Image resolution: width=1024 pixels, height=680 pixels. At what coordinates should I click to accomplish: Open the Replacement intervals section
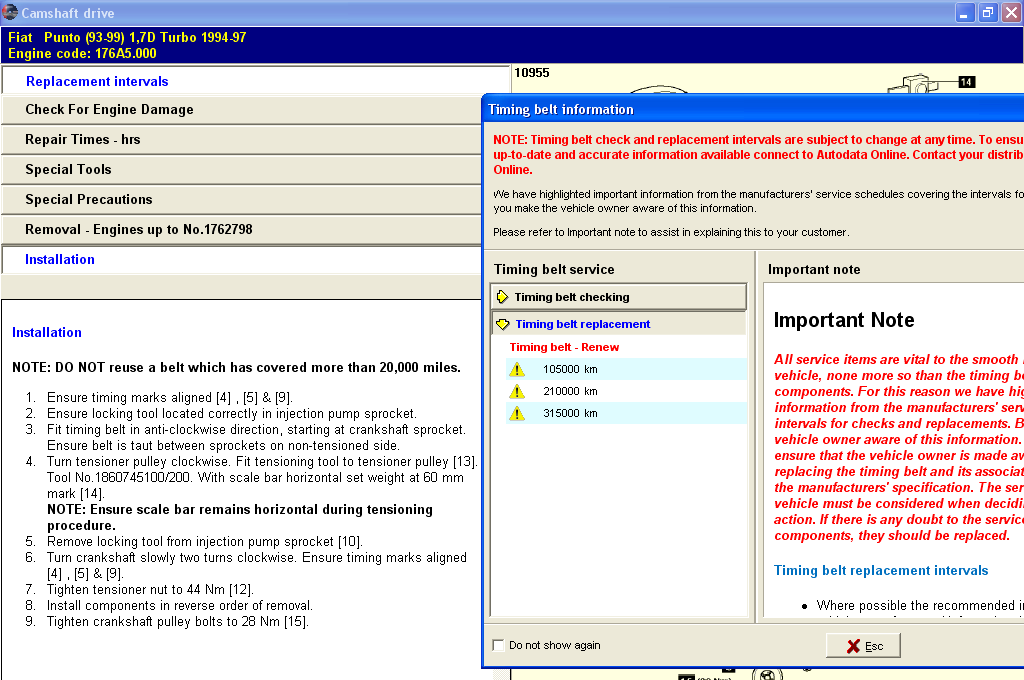tap(255, 81)
